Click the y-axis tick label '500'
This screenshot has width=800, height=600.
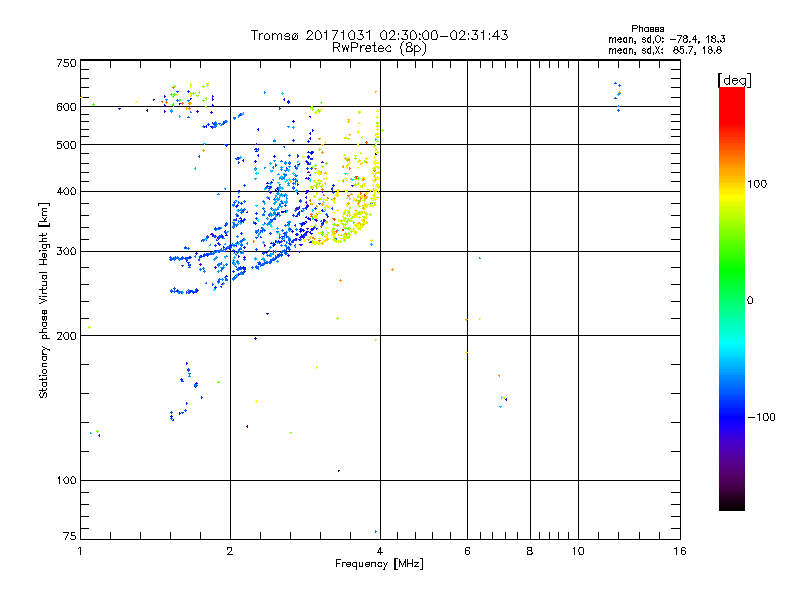[x=66, y=145]
